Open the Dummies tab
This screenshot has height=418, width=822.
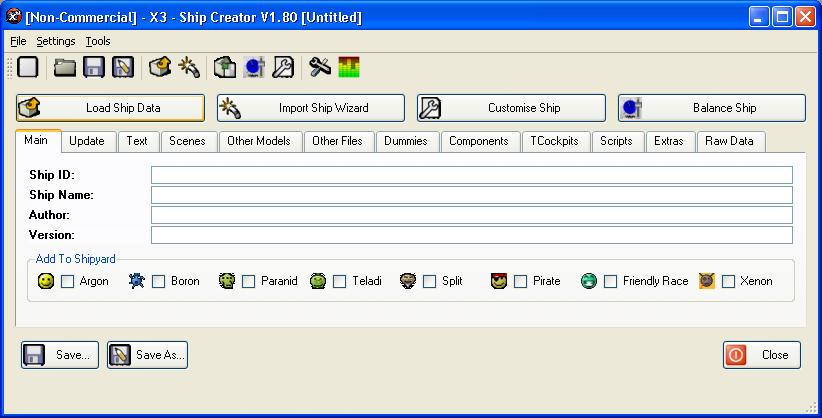click(x=406, y=141)
